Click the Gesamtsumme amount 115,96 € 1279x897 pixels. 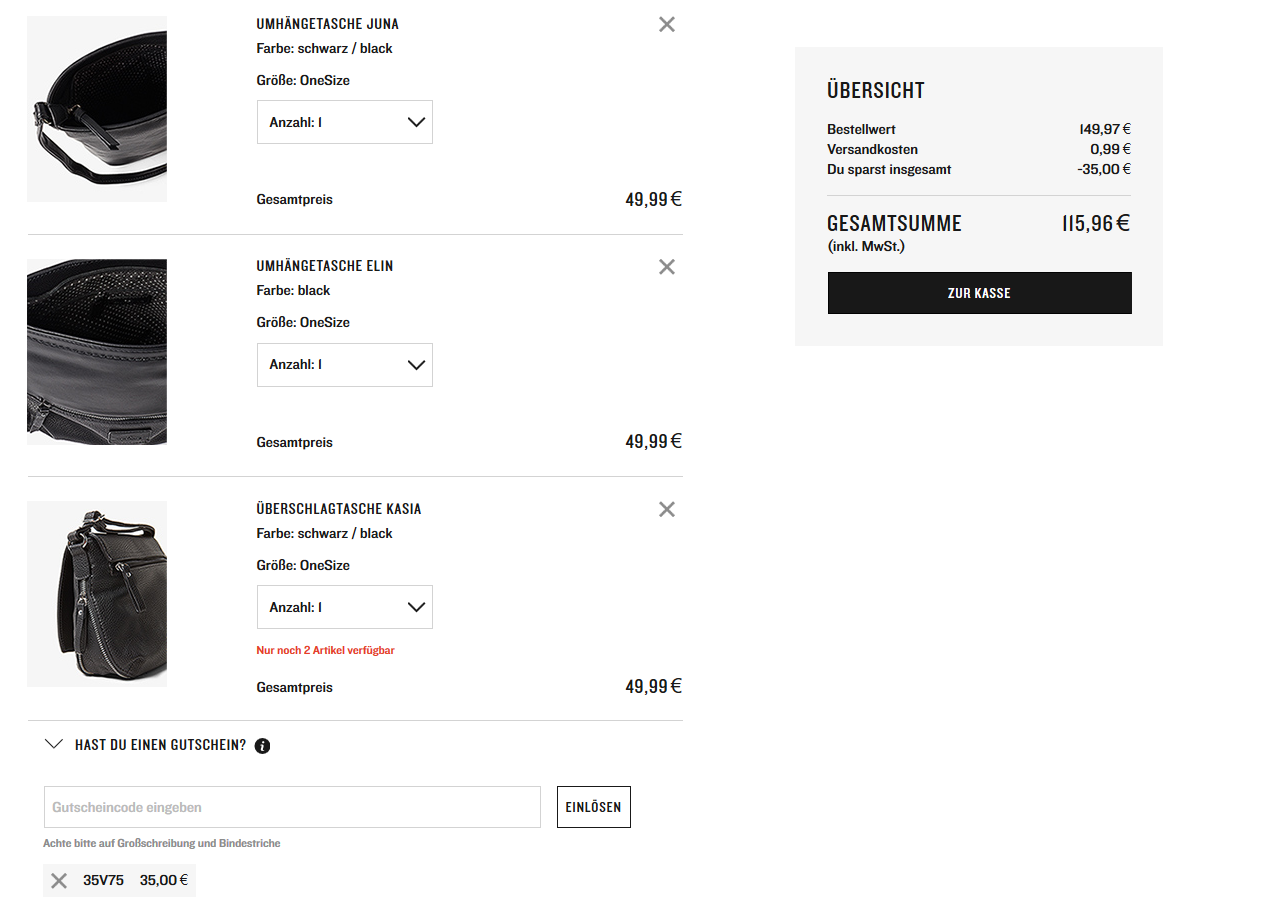(x=1095, y=224)
